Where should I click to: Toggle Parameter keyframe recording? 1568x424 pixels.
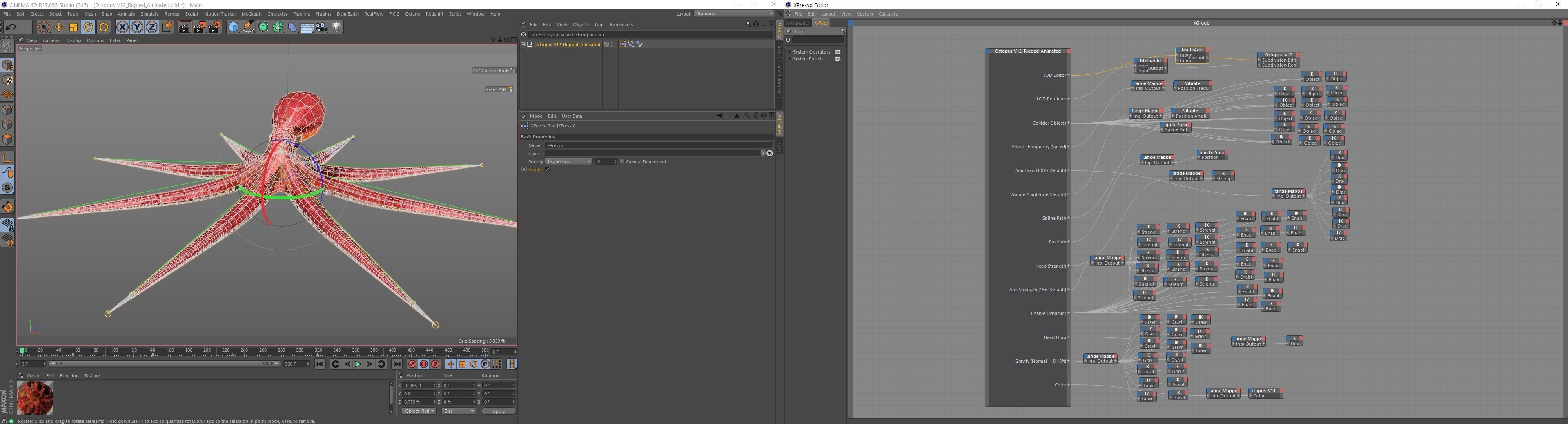click(486, 364)
